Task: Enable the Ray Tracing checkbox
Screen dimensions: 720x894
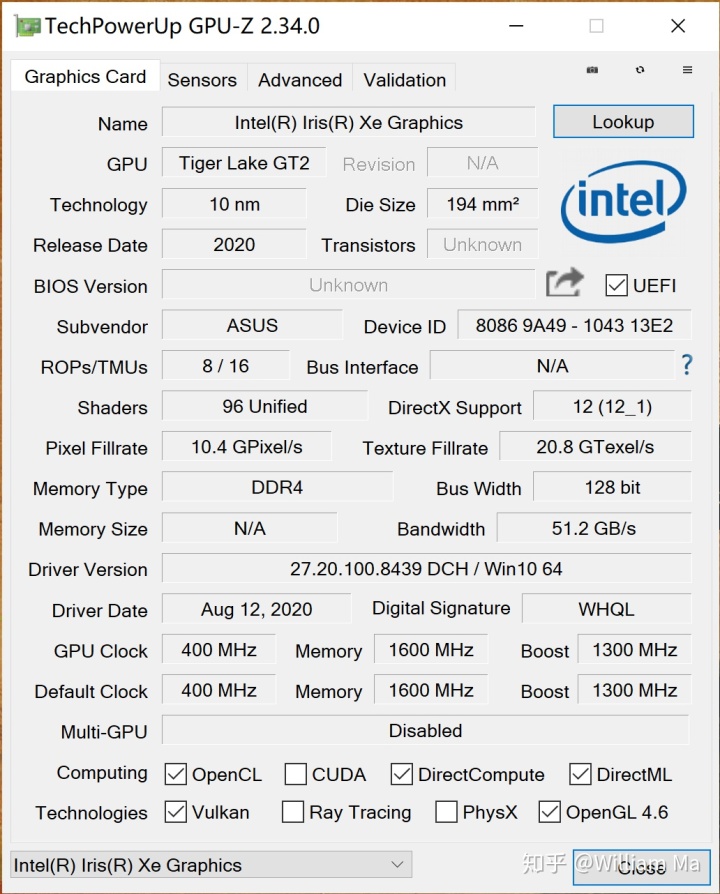Action: pyautogui.click(x=293, y=812)
